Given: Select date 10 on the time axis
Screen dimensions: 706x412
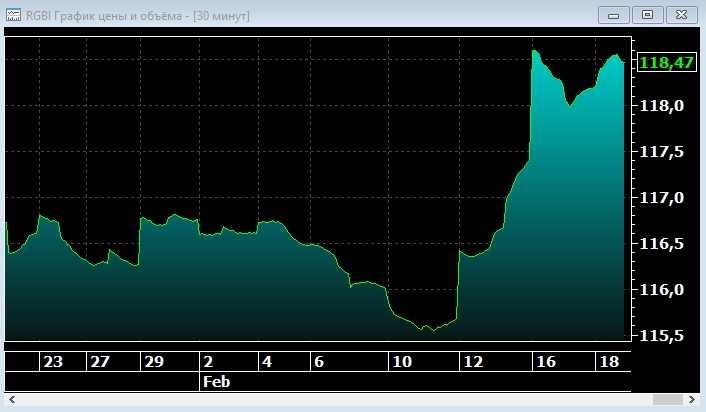Looking at the screenshot, I should [400, 362].
